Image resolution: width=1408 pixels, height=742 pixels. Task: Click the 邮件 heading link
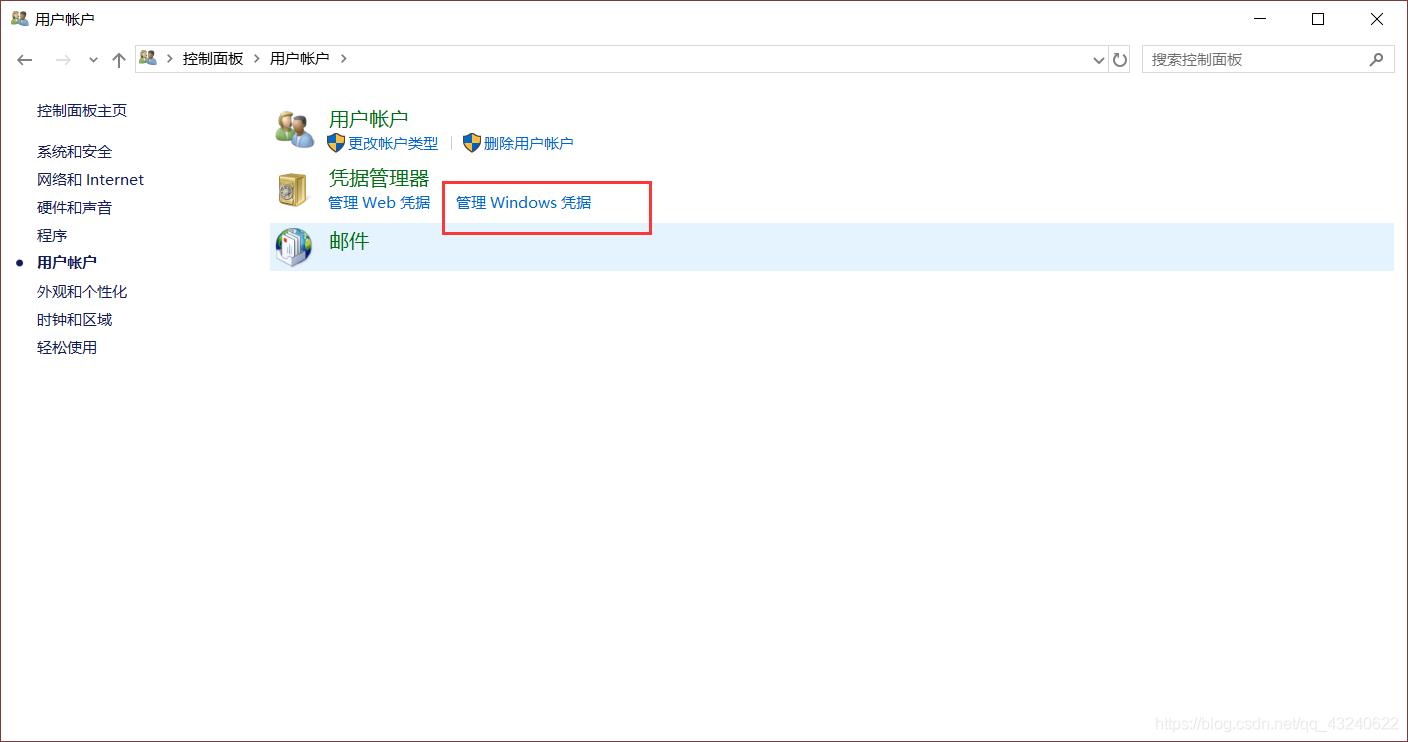[349, 240]
